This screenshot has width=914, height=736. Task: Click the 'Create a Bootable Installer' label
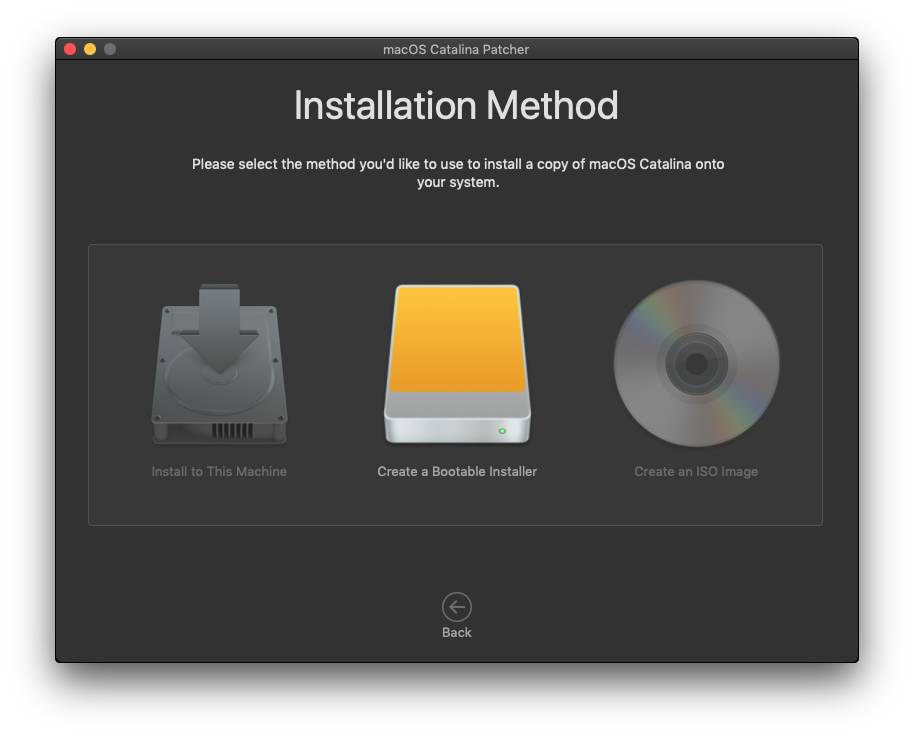click(x=457, y=471)
